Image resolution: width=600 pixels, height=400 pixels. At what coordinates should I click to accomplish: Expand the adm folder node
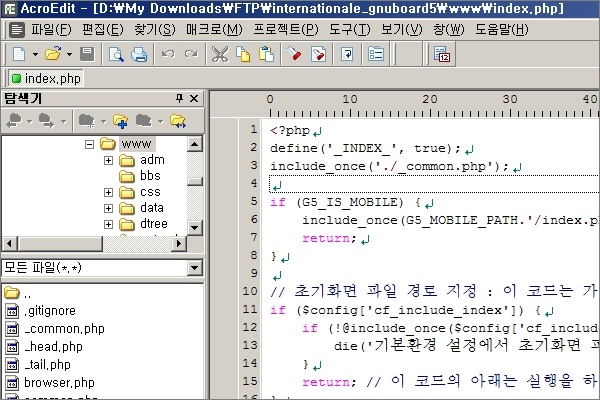[109, 160]
